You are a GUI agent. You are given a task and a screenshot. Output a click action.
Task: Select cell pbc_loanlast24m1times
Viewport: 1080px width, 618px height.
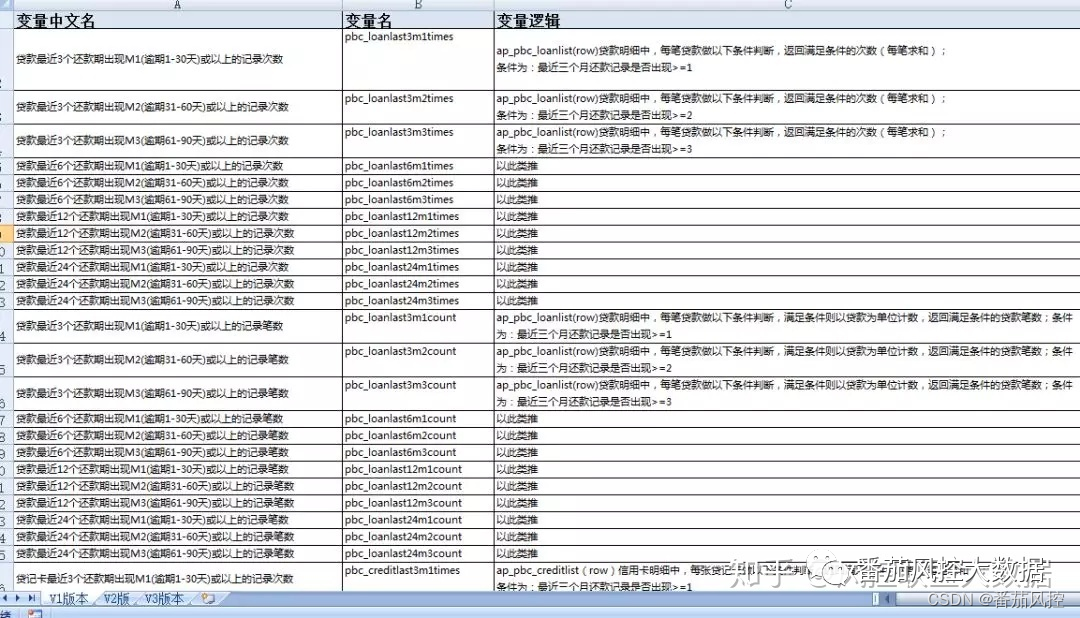point(418,267)
